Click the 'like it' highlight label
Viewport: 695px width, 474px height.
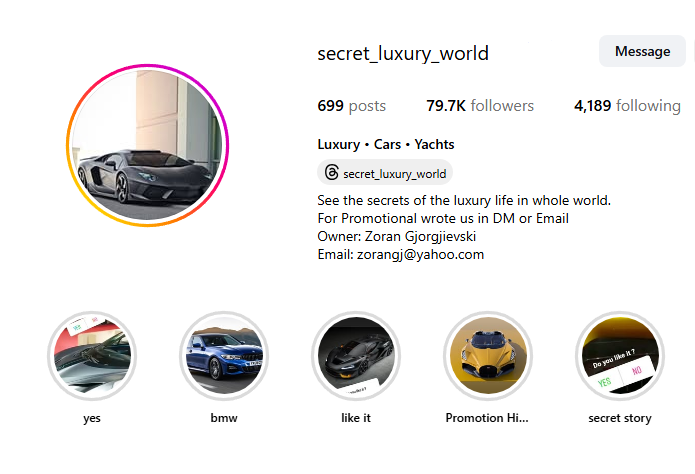tap(356, 418)
